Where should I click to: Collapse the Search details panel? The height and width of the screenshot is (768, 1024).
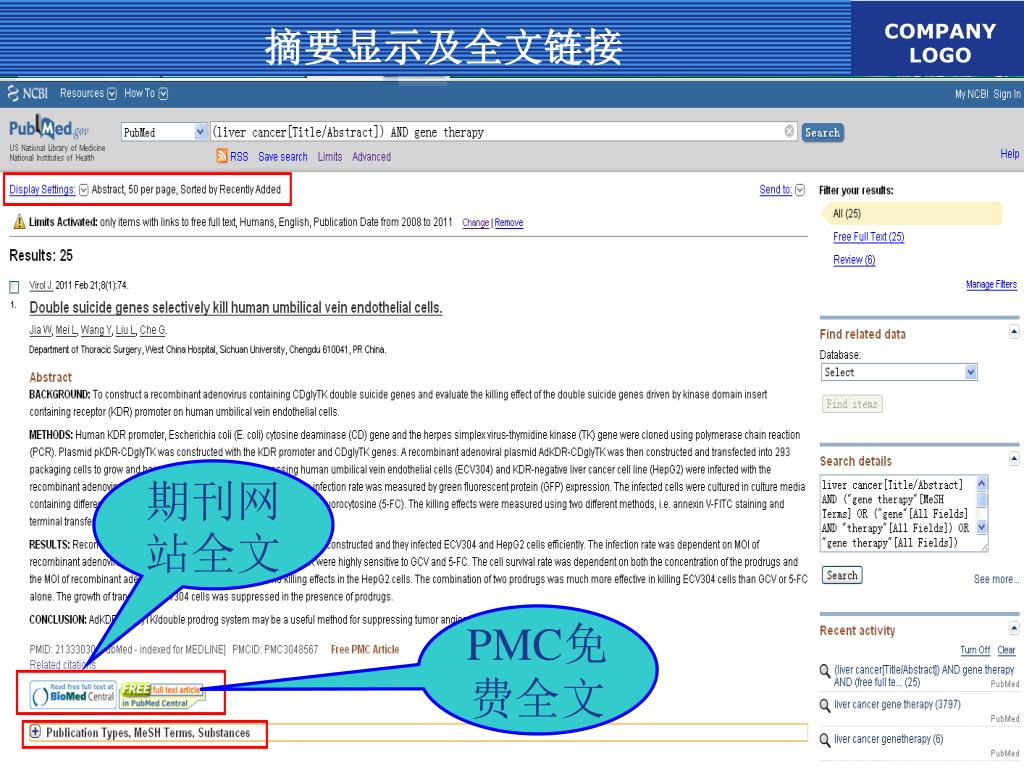1014,458
